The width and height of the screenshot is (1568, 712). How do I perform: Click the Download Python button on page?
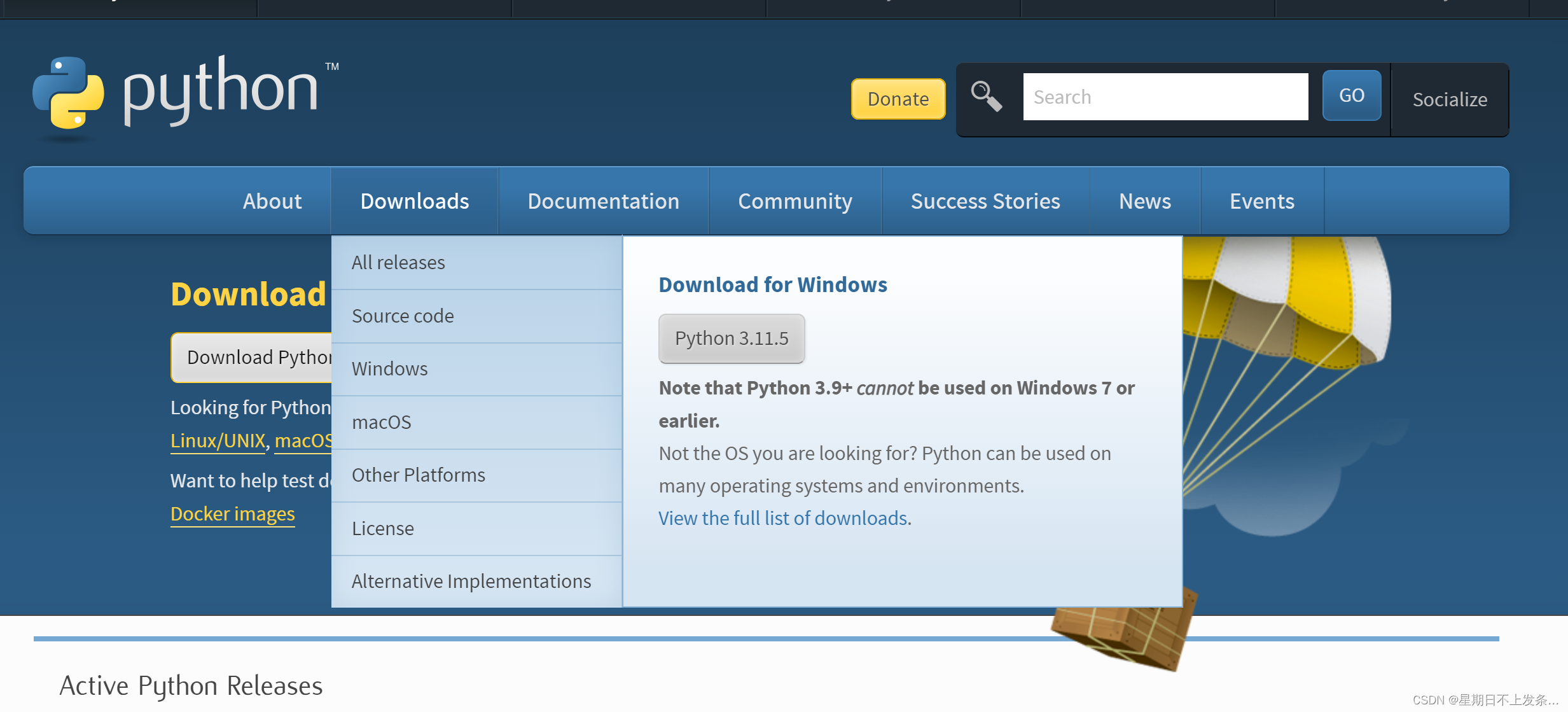point(251,358)
